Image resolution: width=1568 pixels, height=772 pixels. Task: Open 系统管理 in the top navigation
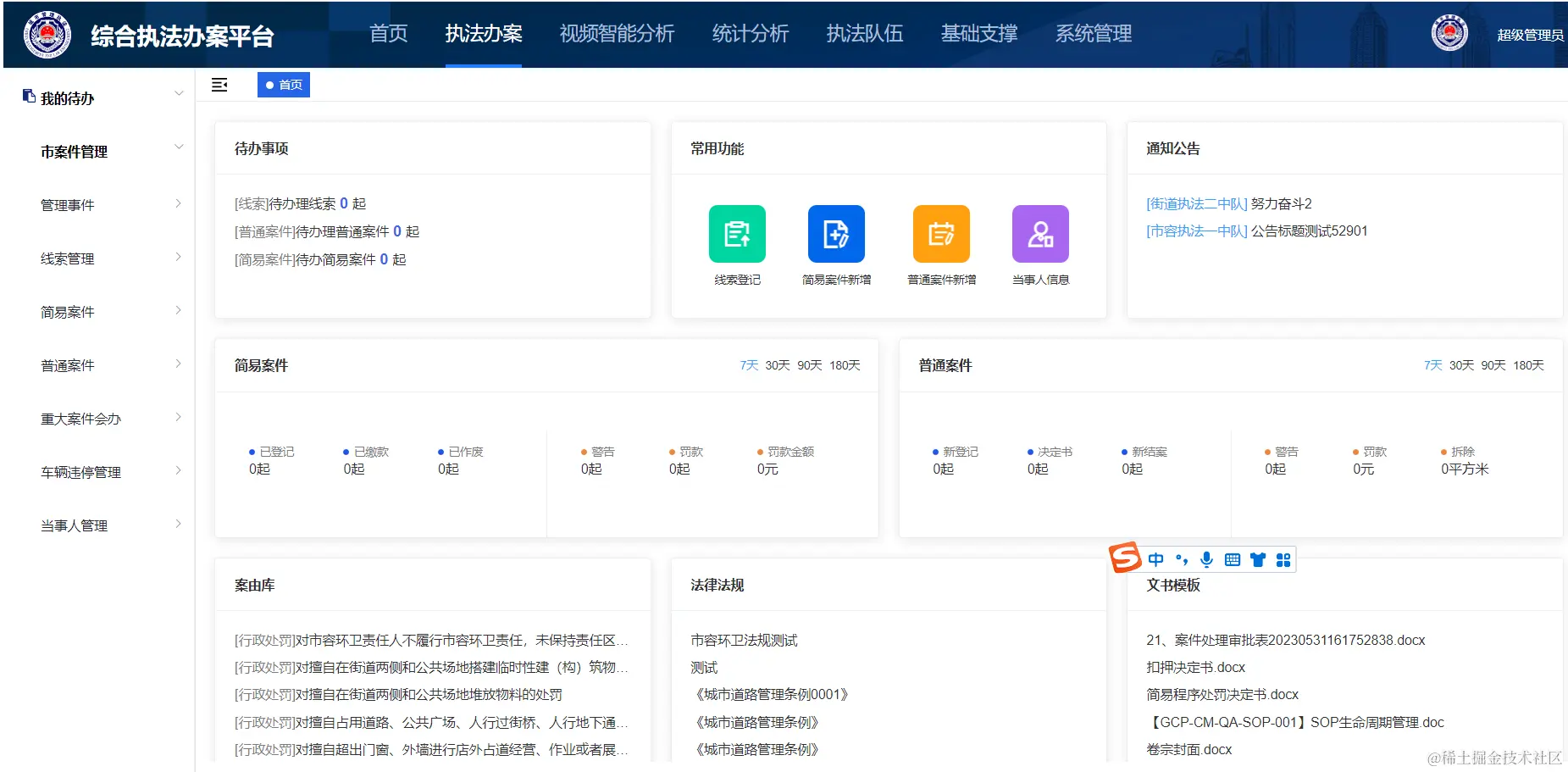point(1094,34)
